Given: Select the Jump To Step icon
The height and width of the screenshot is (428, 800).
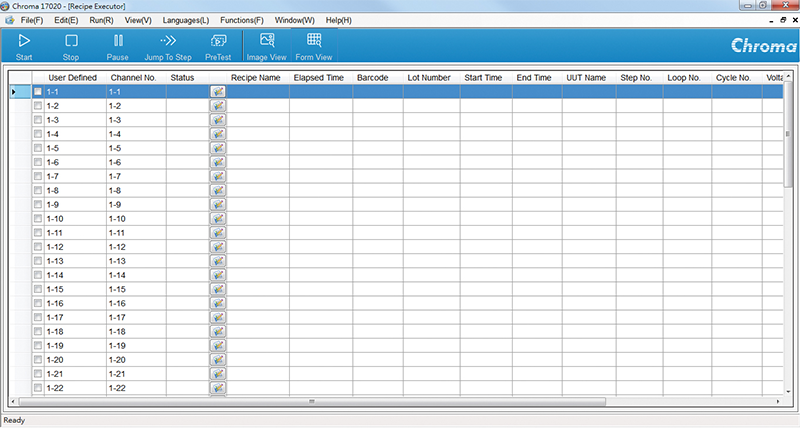Looking at the screenshot, I should (x=168, y=46).
